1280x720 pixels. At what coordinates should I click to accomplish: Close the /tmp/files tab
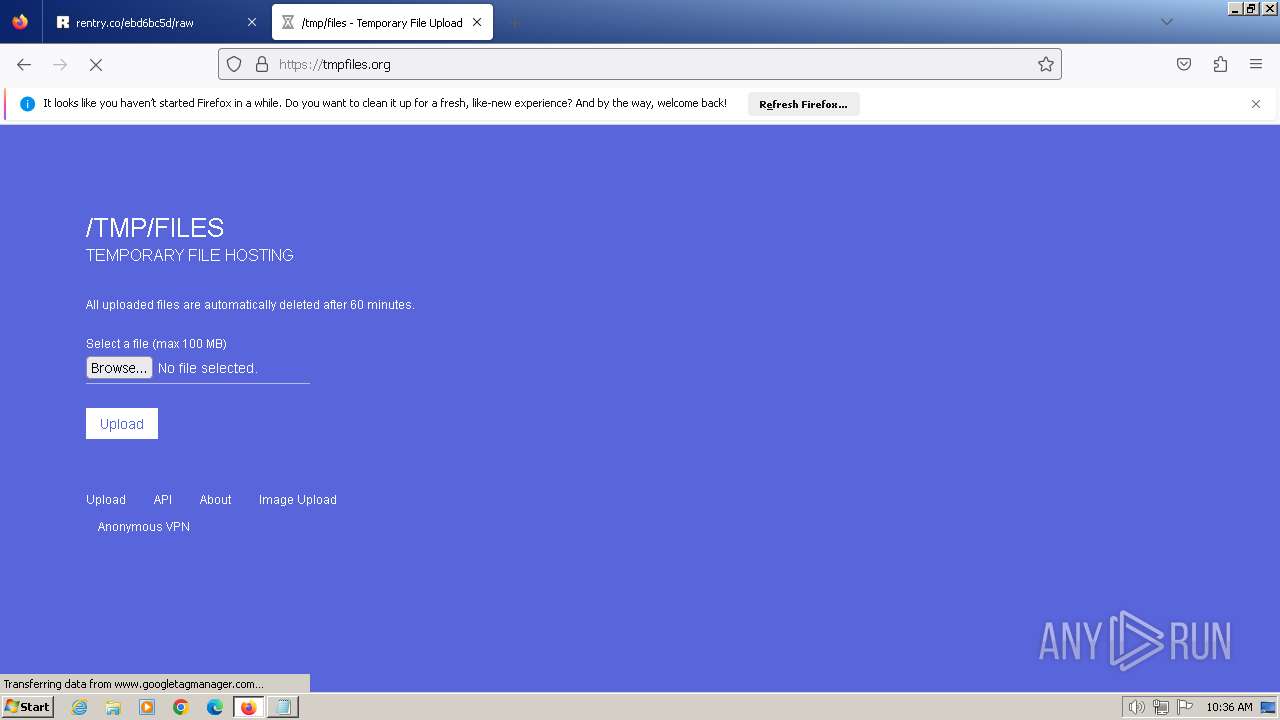point(477,22)
